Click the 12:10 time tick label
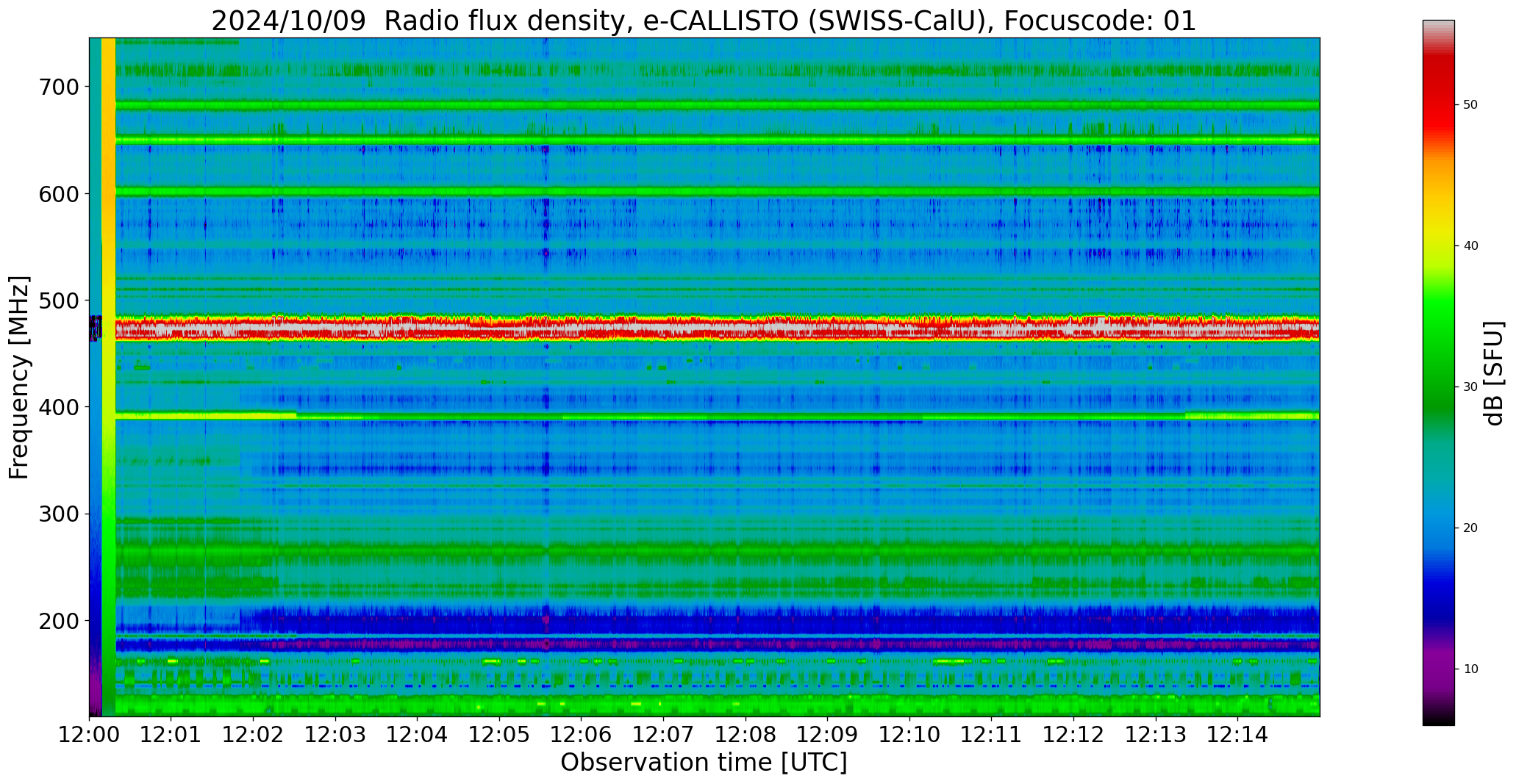Viewport: 1516px width, 784px height. [x=909, y=734]
